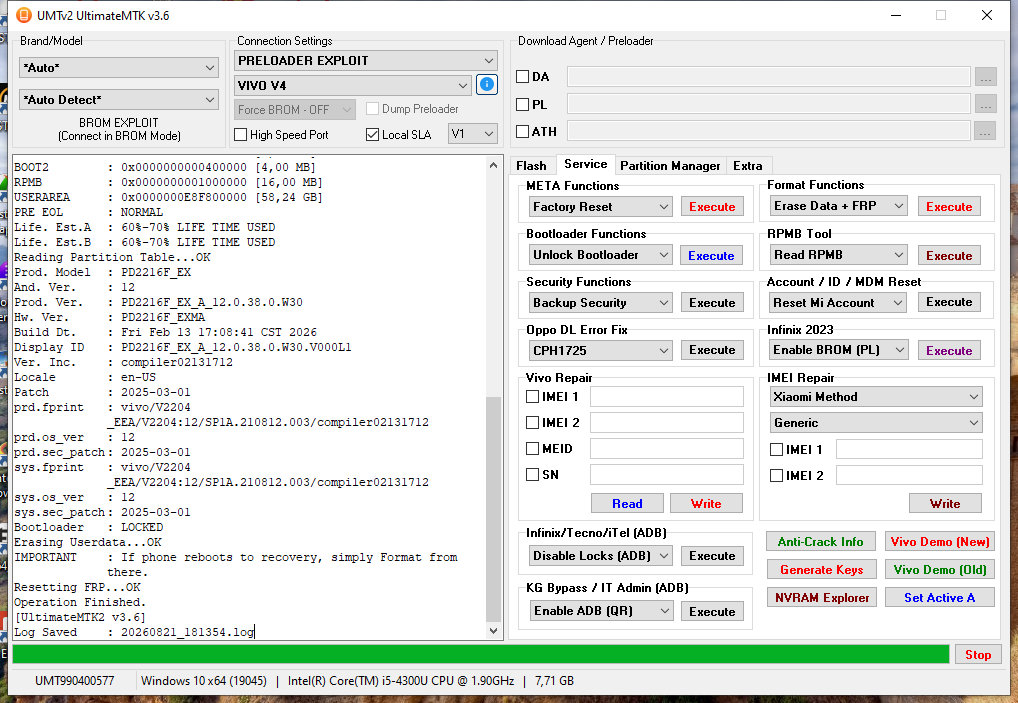
Task: Open the Brand *Auto* dropdown
Action: [x=119, y=68]
